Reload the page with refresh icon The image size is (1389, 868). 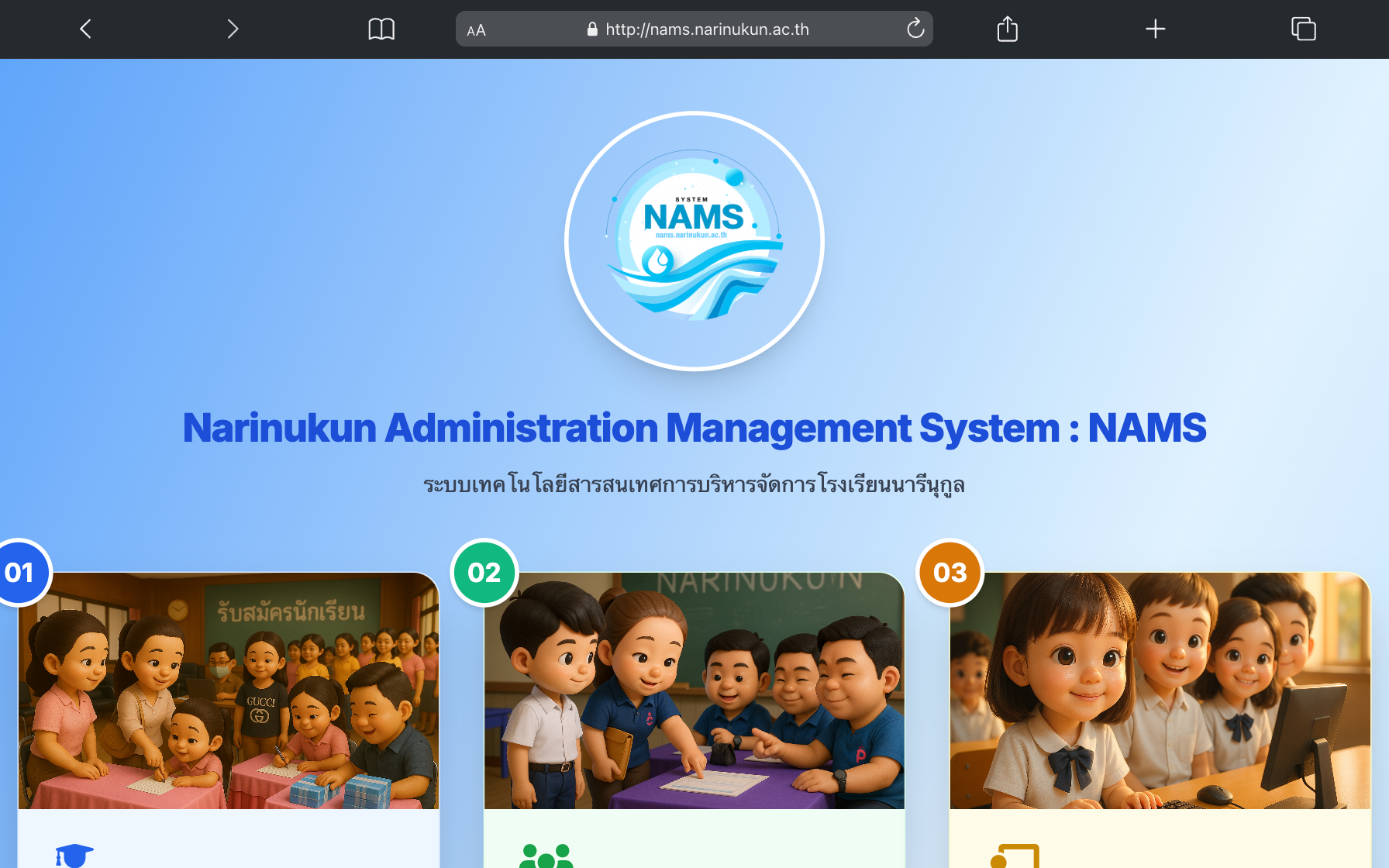click(915, 29)
